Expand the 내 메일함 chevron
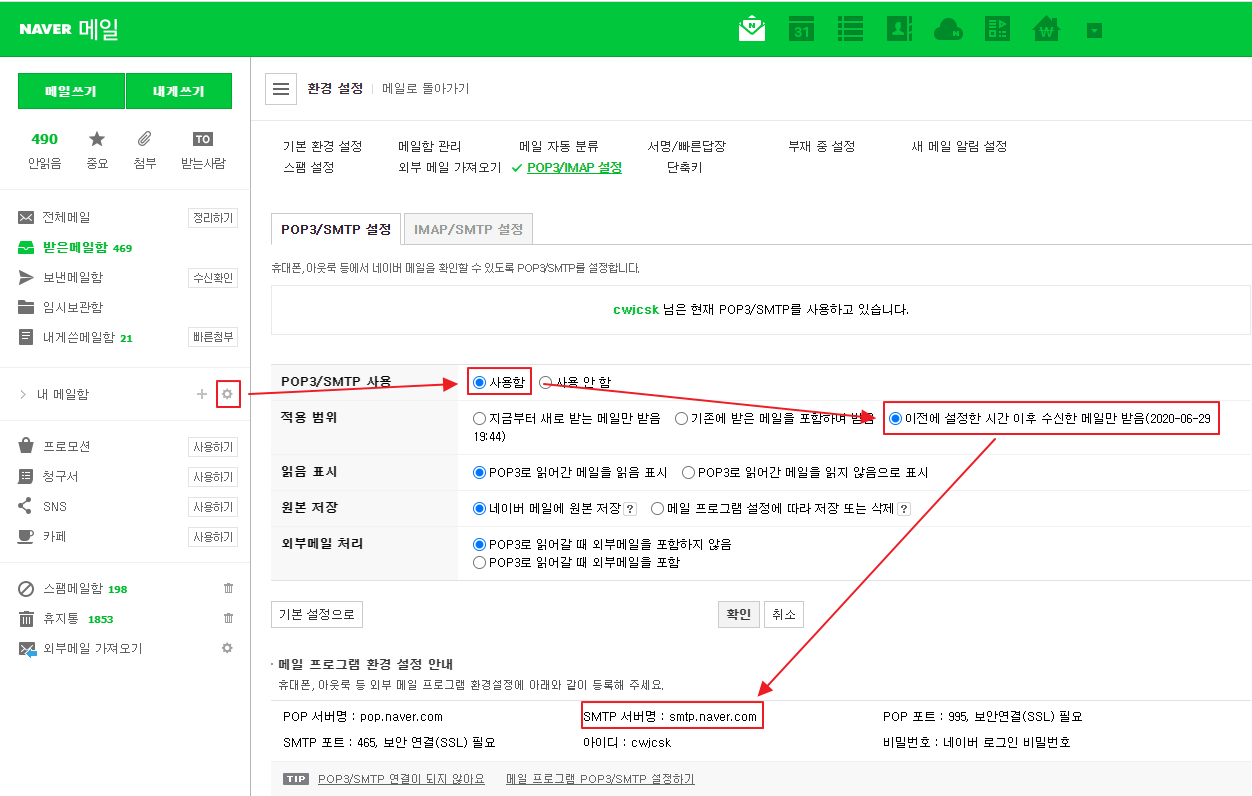Image resolution: width=1252 pixels, height=796 pixels. 23,395
